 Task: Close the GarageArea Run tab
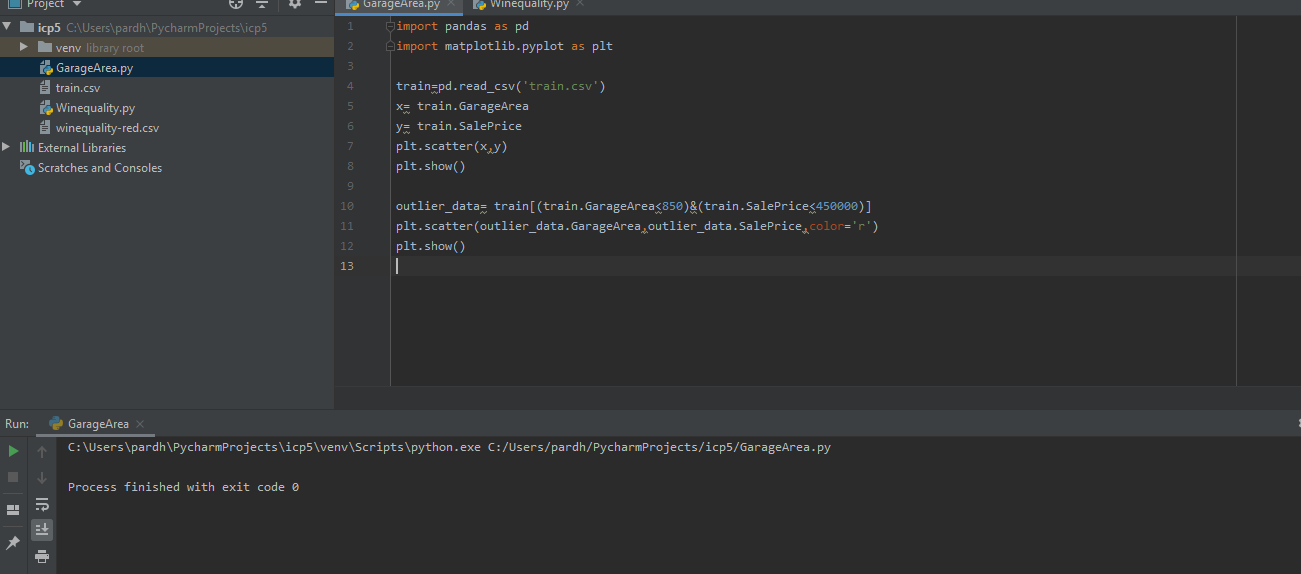point(140,424)
